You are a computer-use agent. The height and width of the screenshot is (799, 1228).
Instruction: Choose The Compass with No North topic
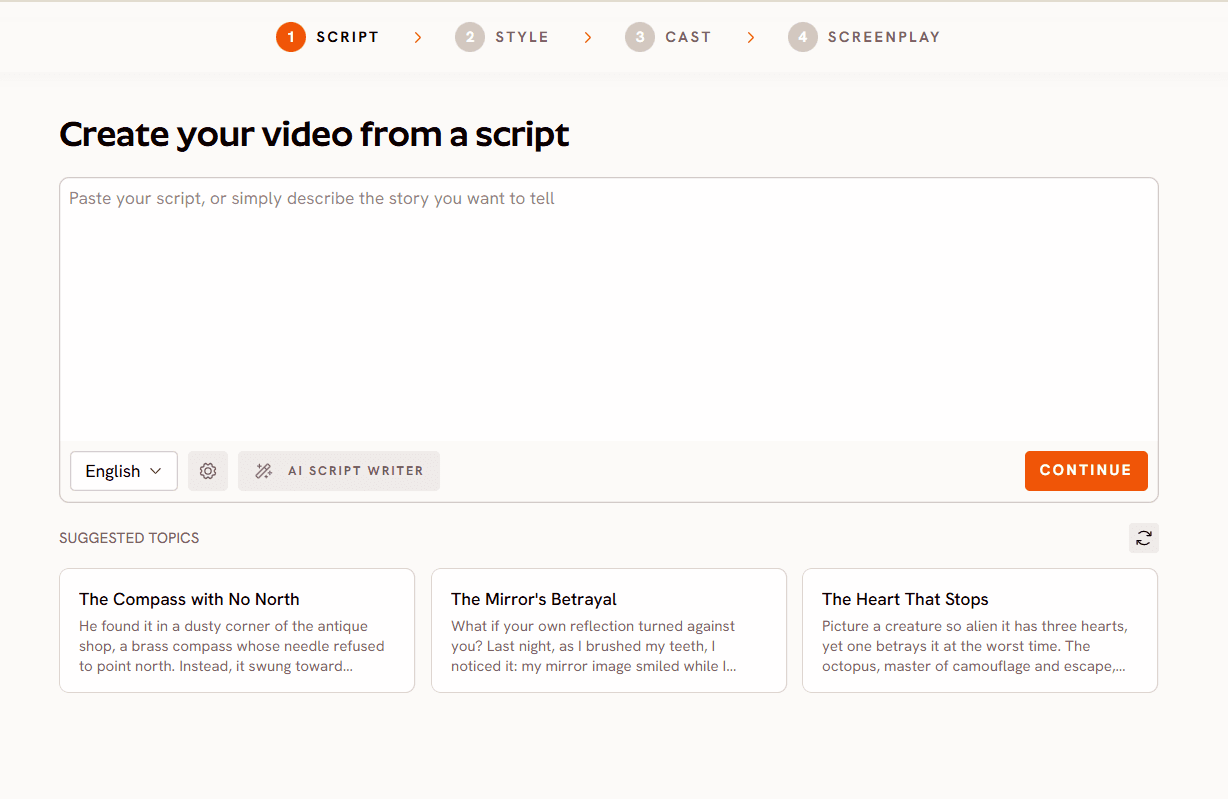click(237, 631)
